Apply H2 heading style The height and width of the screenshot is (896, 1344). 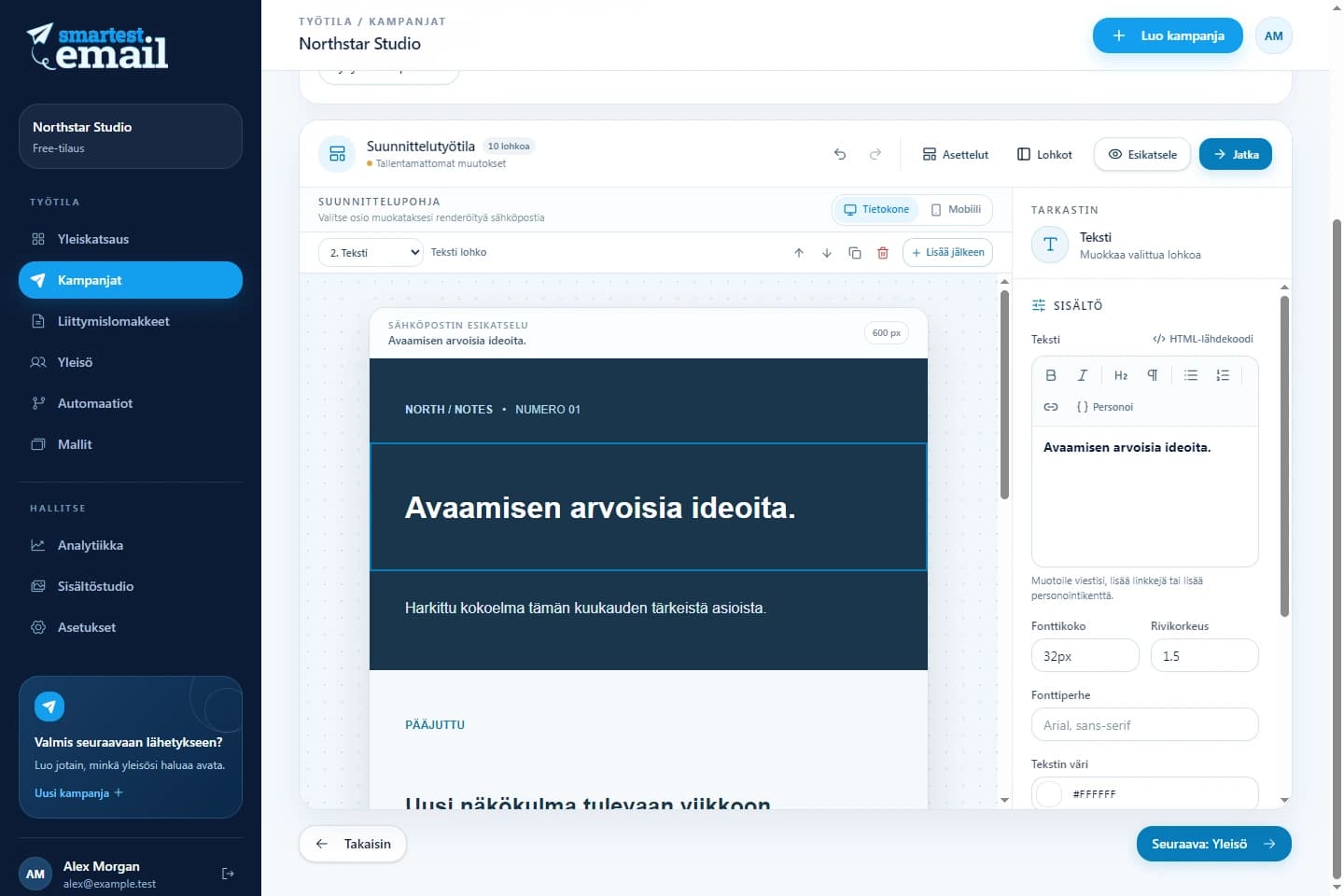pos(1121,375)
